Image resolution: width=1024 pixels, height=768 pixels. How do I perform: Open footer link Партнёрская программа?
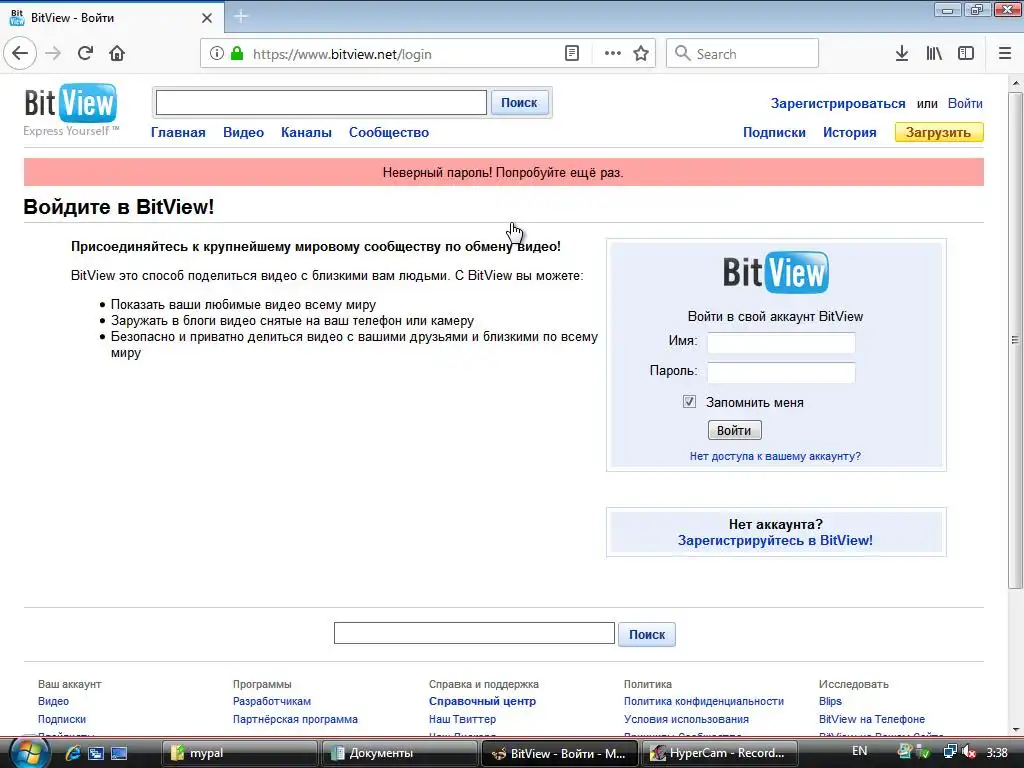(x=295, y=719)
